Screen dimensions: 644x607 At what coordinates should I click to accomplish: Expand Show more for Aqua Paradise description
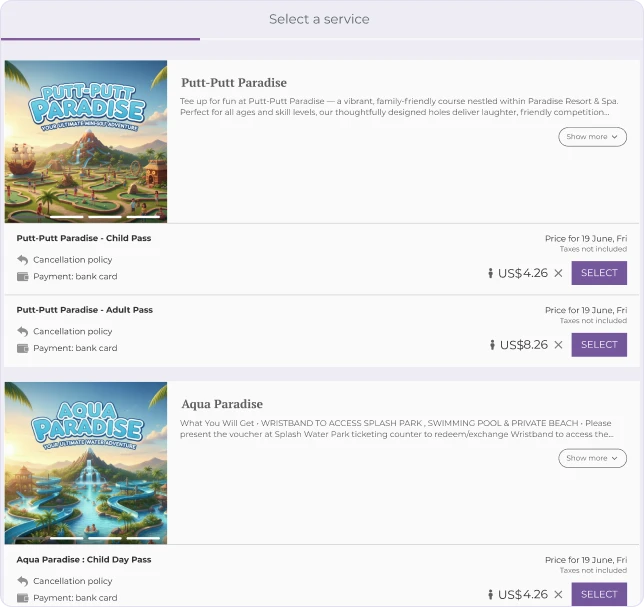tap(592, 458)
